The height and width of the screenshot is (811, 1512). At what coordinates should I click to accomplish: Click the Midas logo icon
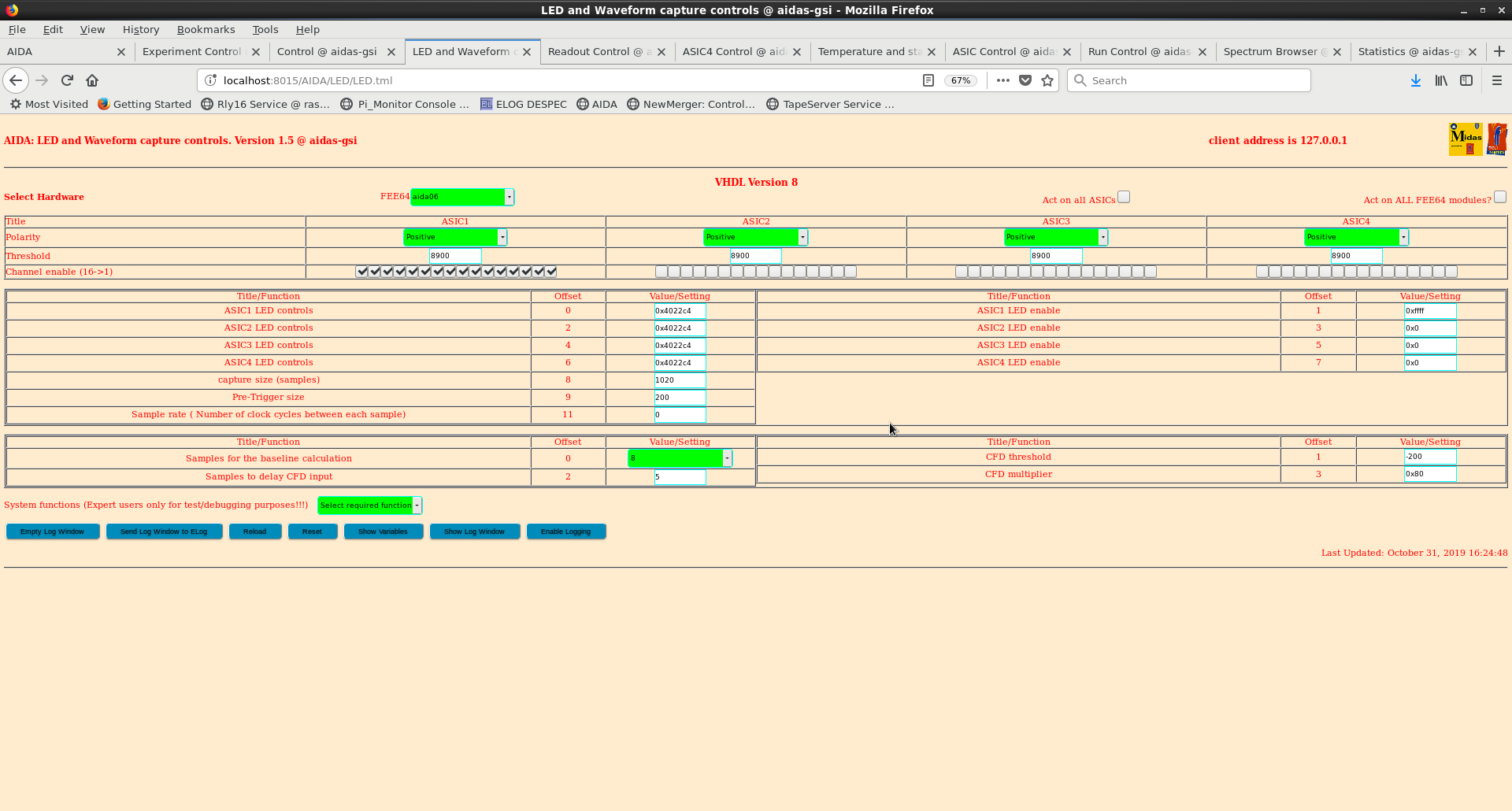click(1465, 139)
